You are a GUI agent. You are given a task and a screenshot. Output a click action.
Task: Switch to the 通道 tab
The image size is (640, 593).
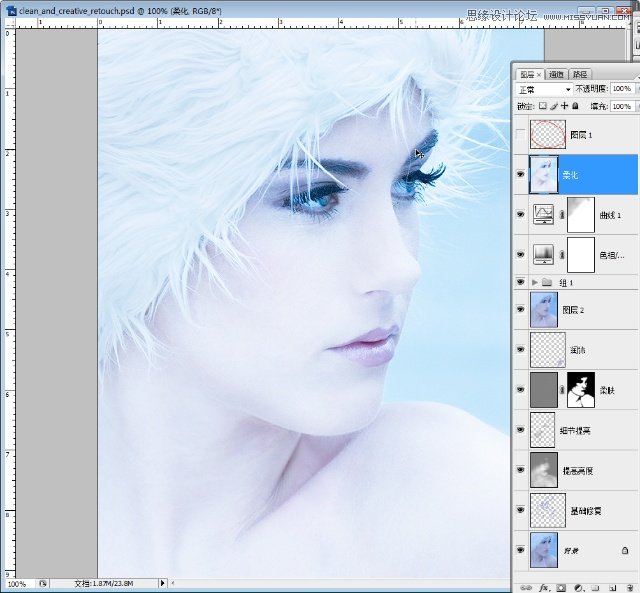556,74
